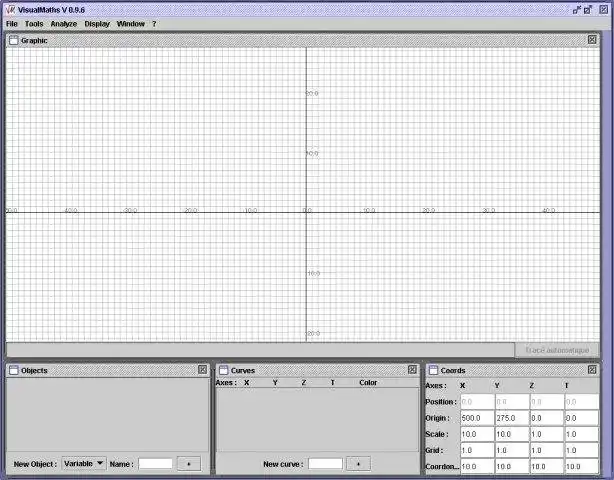Viewport: 614px width, 480px height.
Task: Click the Position T field
Action: pos(582,402)
